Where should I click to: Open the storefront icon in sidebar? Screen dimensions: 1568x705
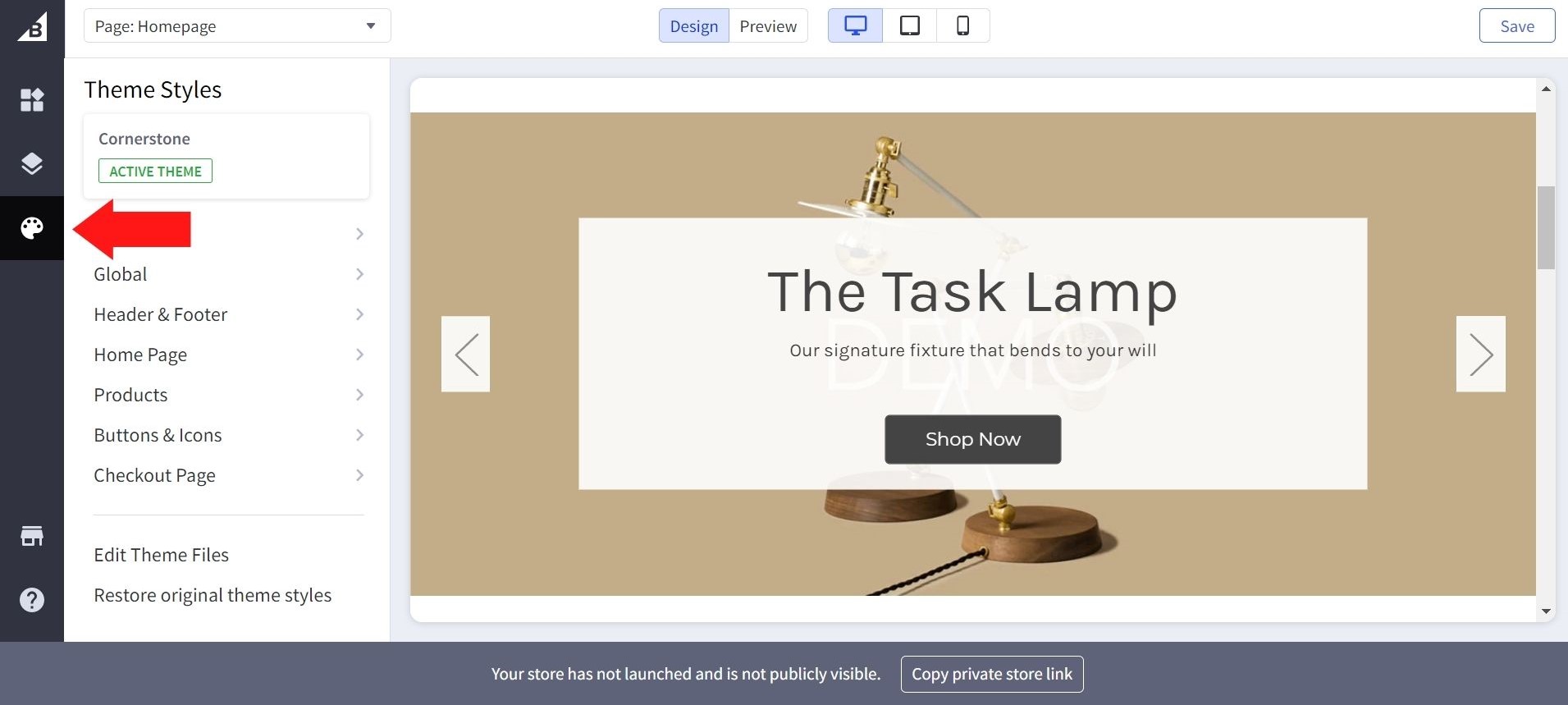[x=32, y=536]
